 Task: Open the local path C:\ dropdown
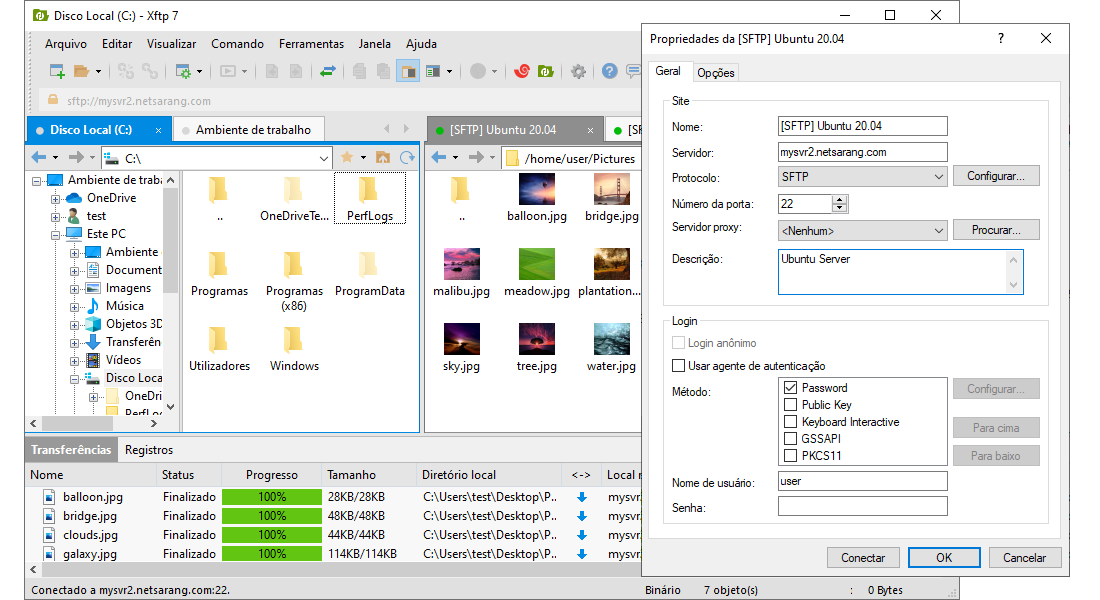[323, 159]
